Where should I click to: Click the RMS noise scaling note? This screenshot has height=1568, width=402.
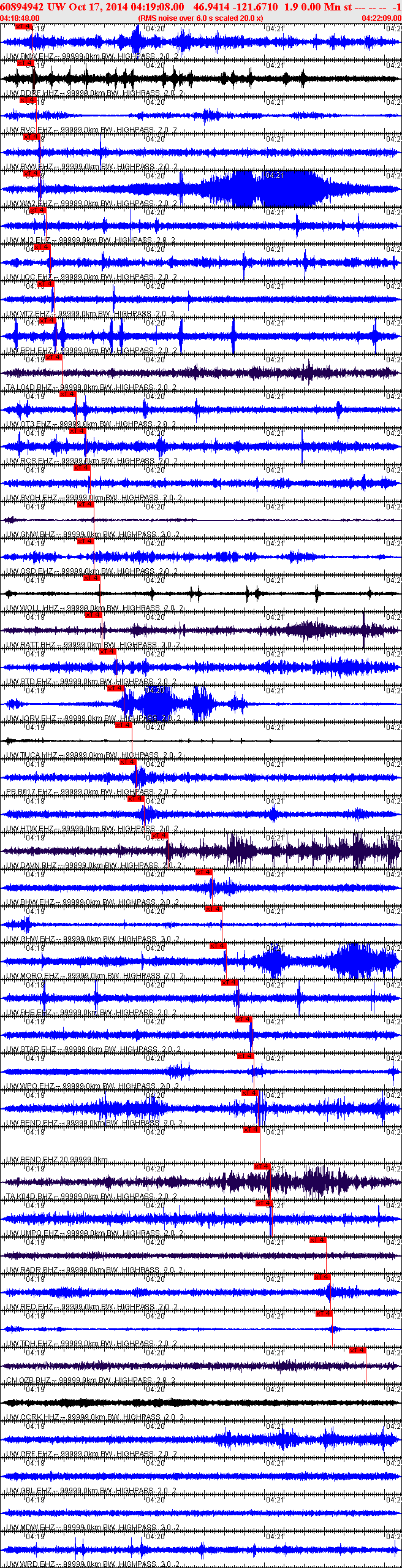[x=200, y=18]
